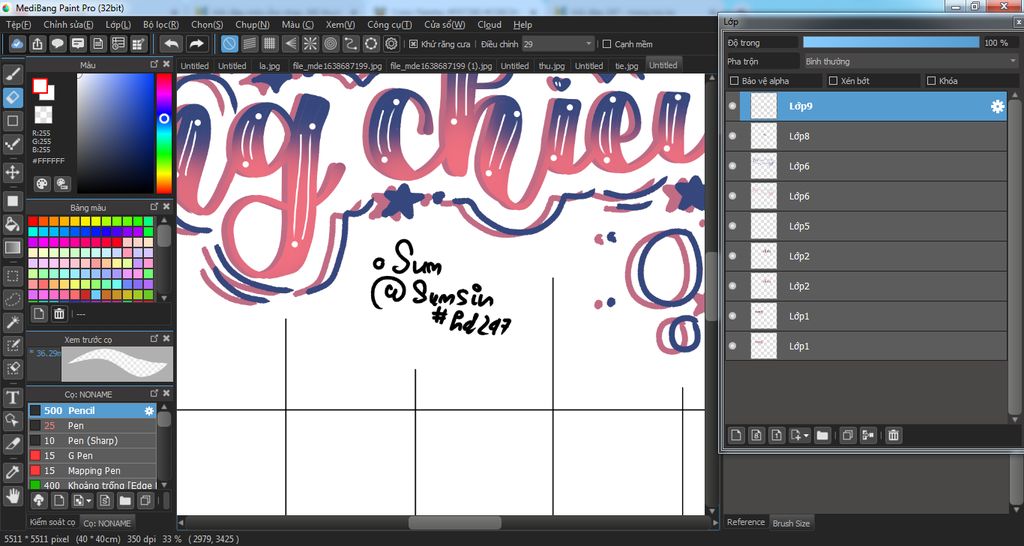Screen dimensions: 1024x546
Task: Swap to the transparent color swatch
Action: [43, 115]
